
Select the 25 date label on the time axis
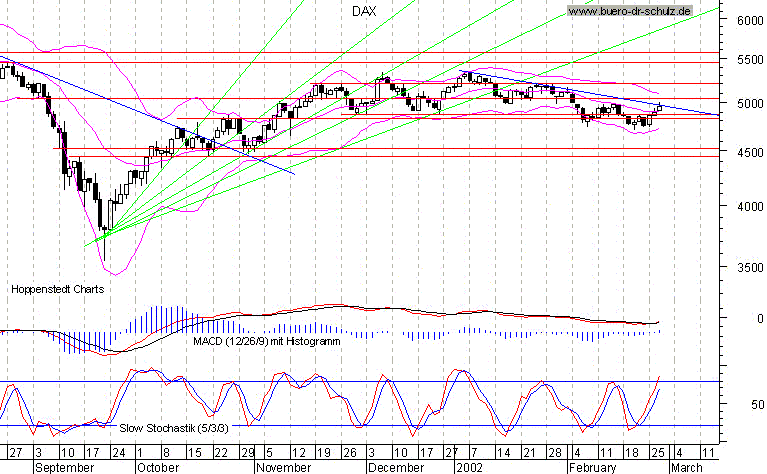click(658, 452)
